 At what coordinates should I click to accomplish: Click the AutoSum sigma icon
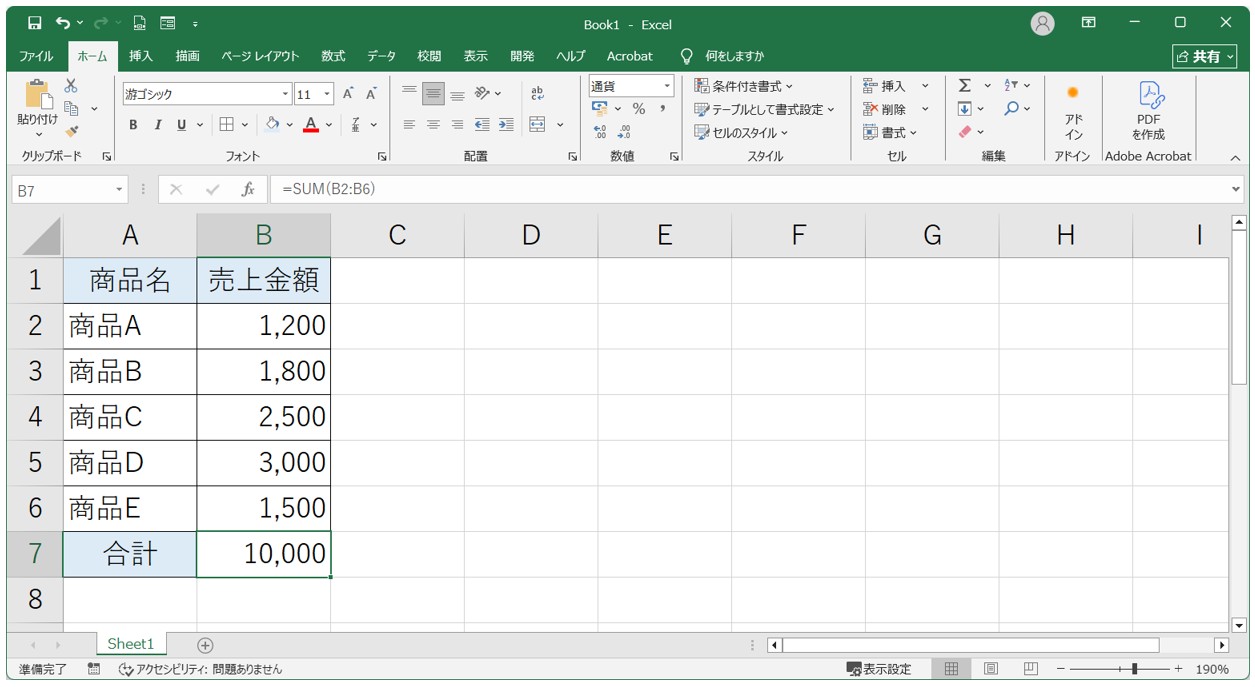(964, 86)
